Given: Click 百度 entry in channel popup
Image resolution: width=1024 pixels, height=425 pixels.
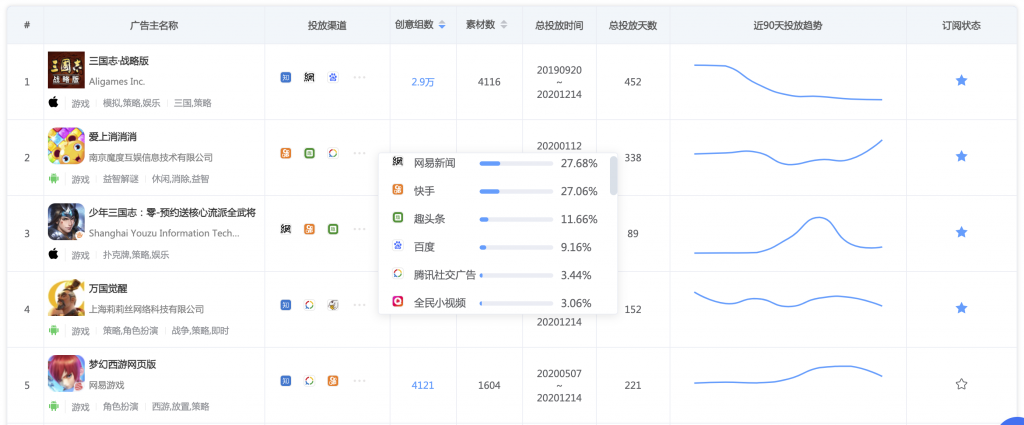Looking at the screenshot, I should point(424,247).
